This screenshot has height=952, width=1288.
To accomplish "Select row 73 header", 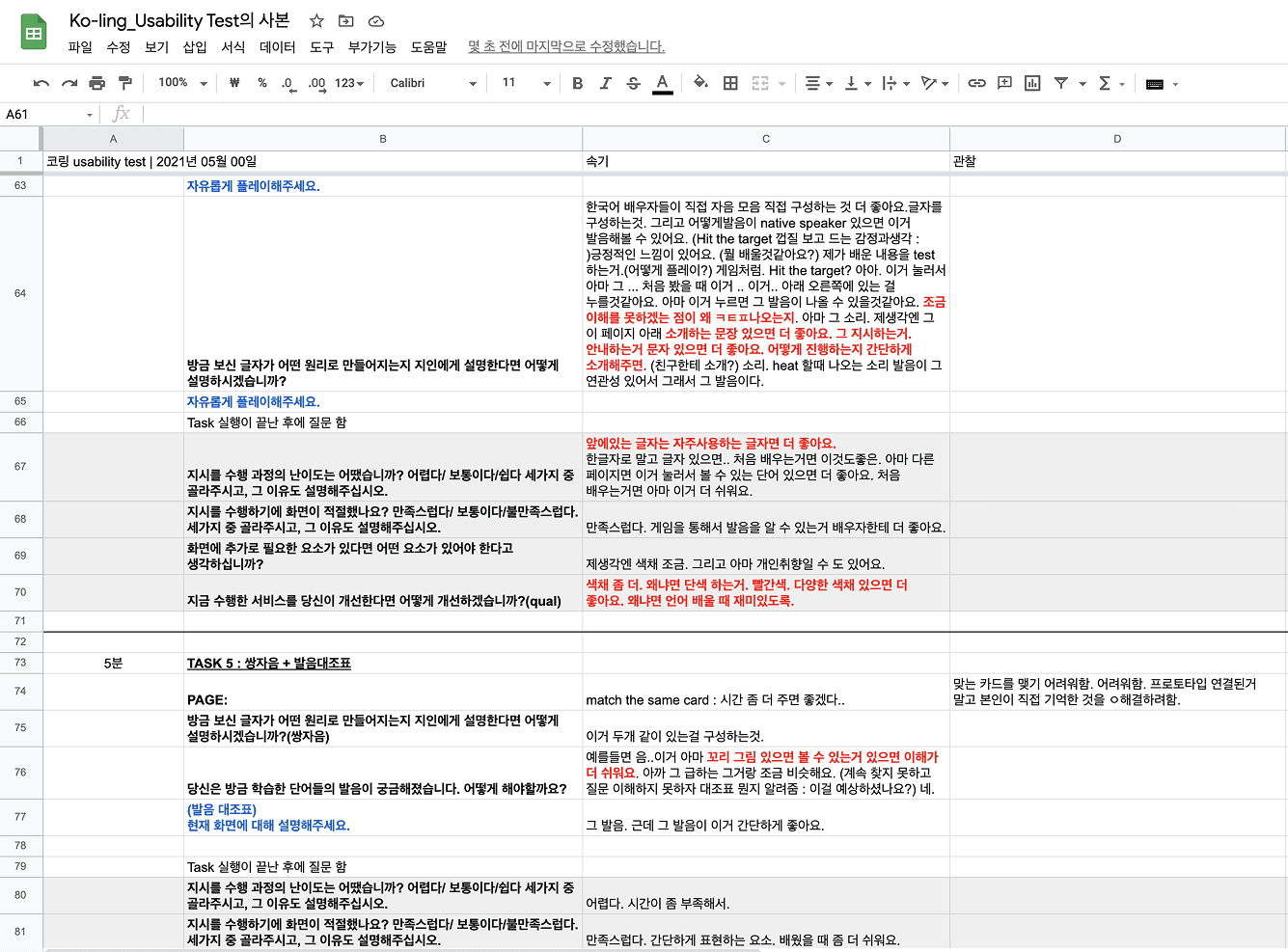I will tap(20, 663).
